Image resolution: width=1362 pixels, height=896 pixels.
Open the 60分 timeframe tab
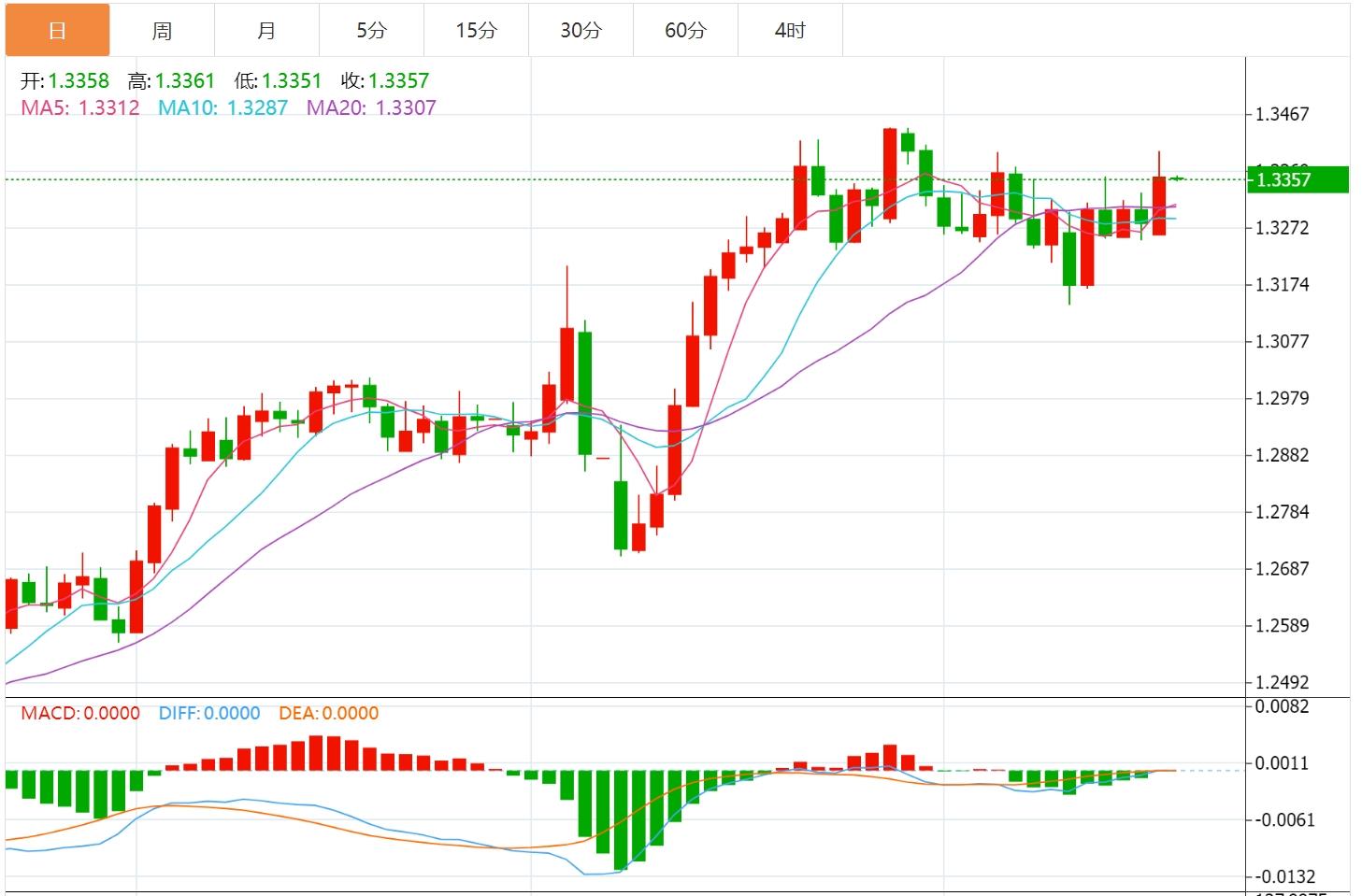(x=685, y=31)
